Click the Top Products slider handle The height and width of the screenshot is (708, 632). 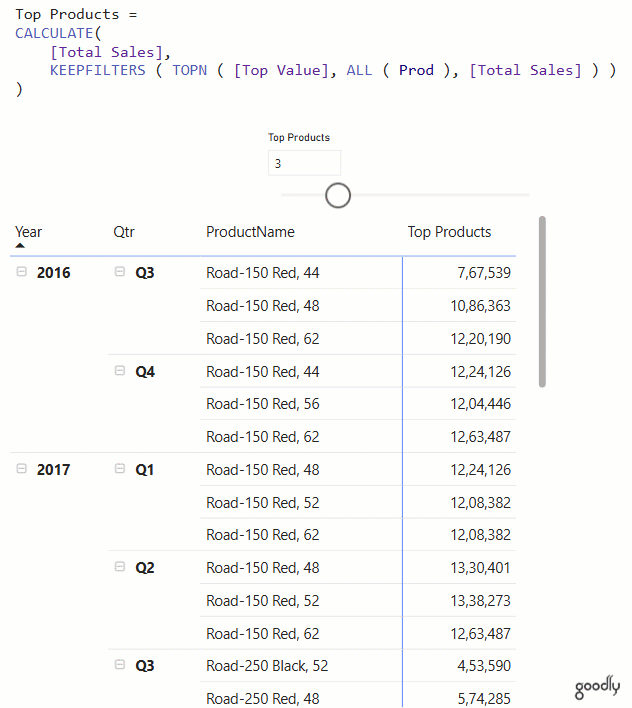(x=338, y=195)
